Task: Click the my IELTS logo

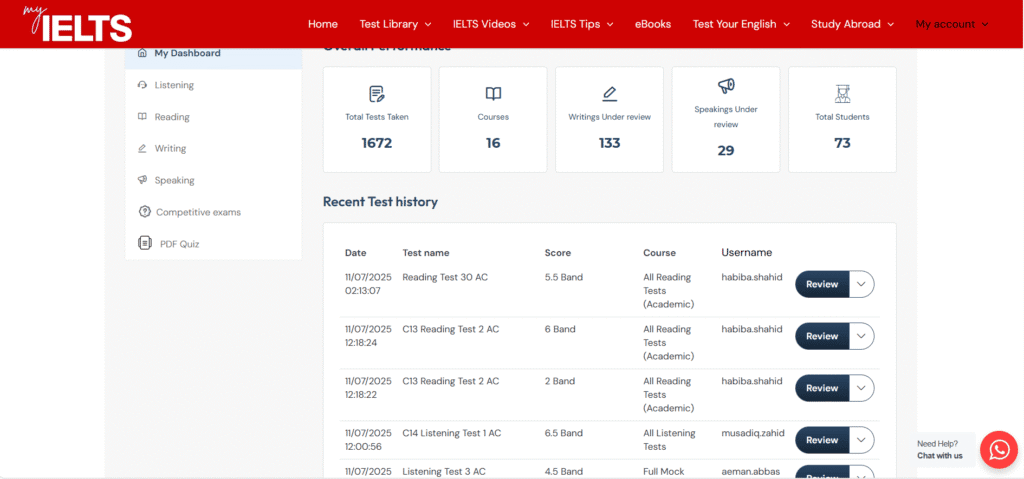Action: [x=78, y=24]
